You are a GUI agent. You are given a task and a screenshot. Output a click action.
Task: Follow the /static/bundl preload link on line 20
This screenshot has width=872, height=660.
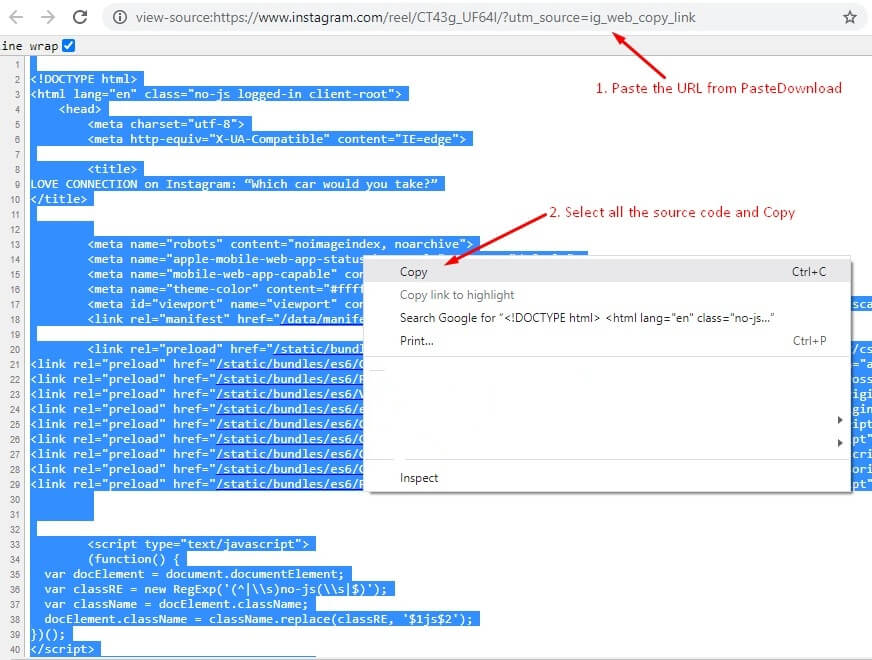(x=319, y=349)
